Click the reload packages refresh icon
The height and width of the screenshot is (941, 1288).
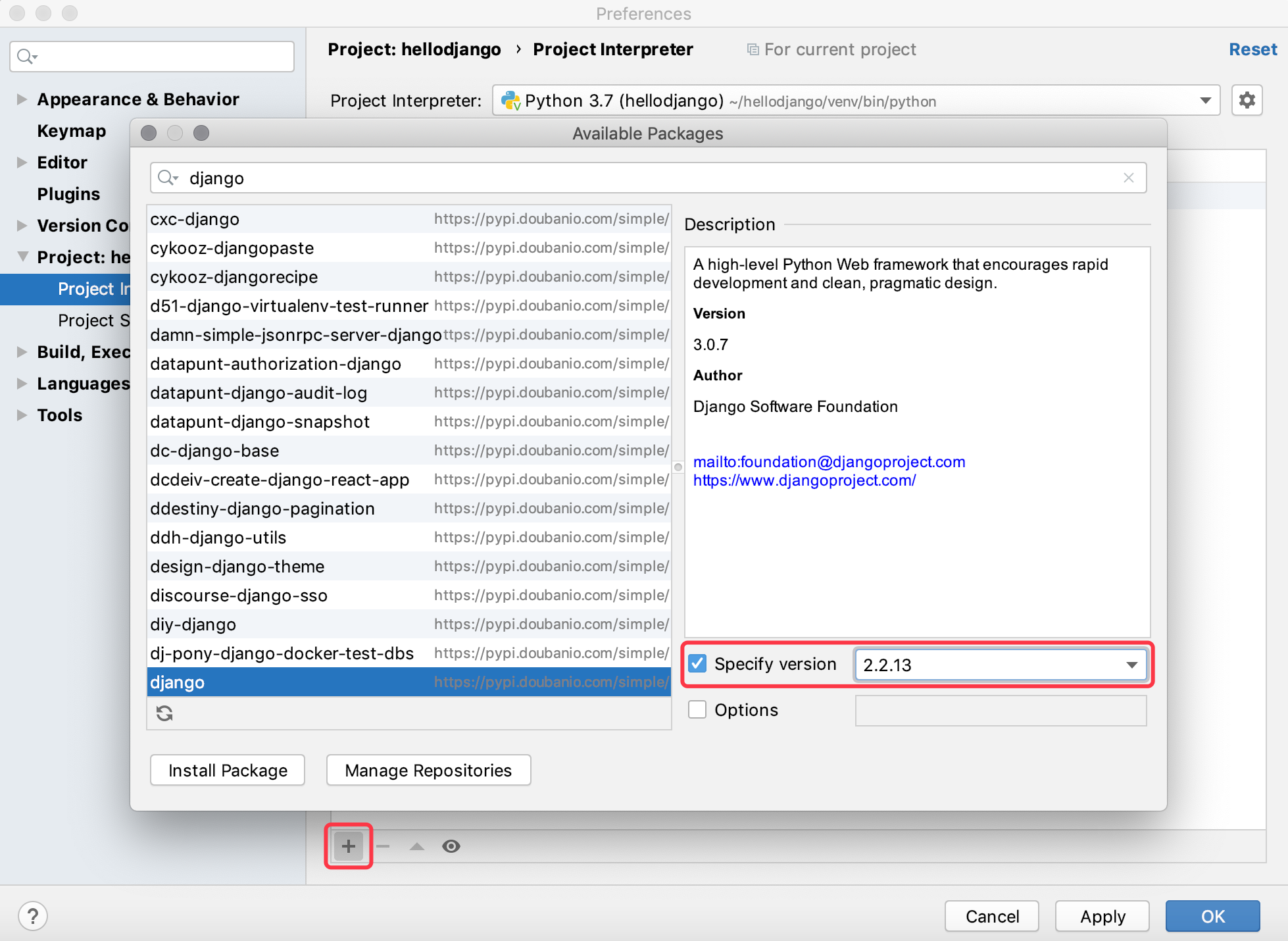[x=164, y=713]
